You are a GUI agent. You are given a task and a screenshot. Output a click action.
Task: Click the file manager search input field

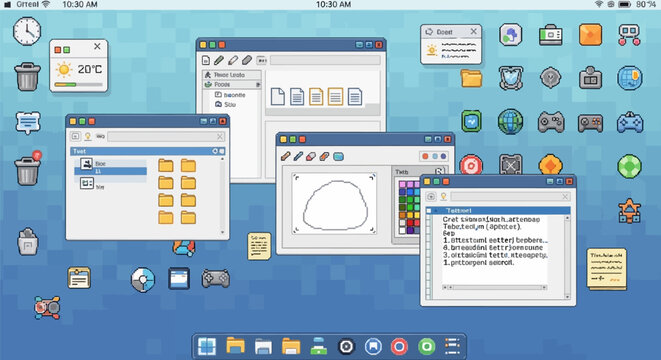tap(166, 137)
